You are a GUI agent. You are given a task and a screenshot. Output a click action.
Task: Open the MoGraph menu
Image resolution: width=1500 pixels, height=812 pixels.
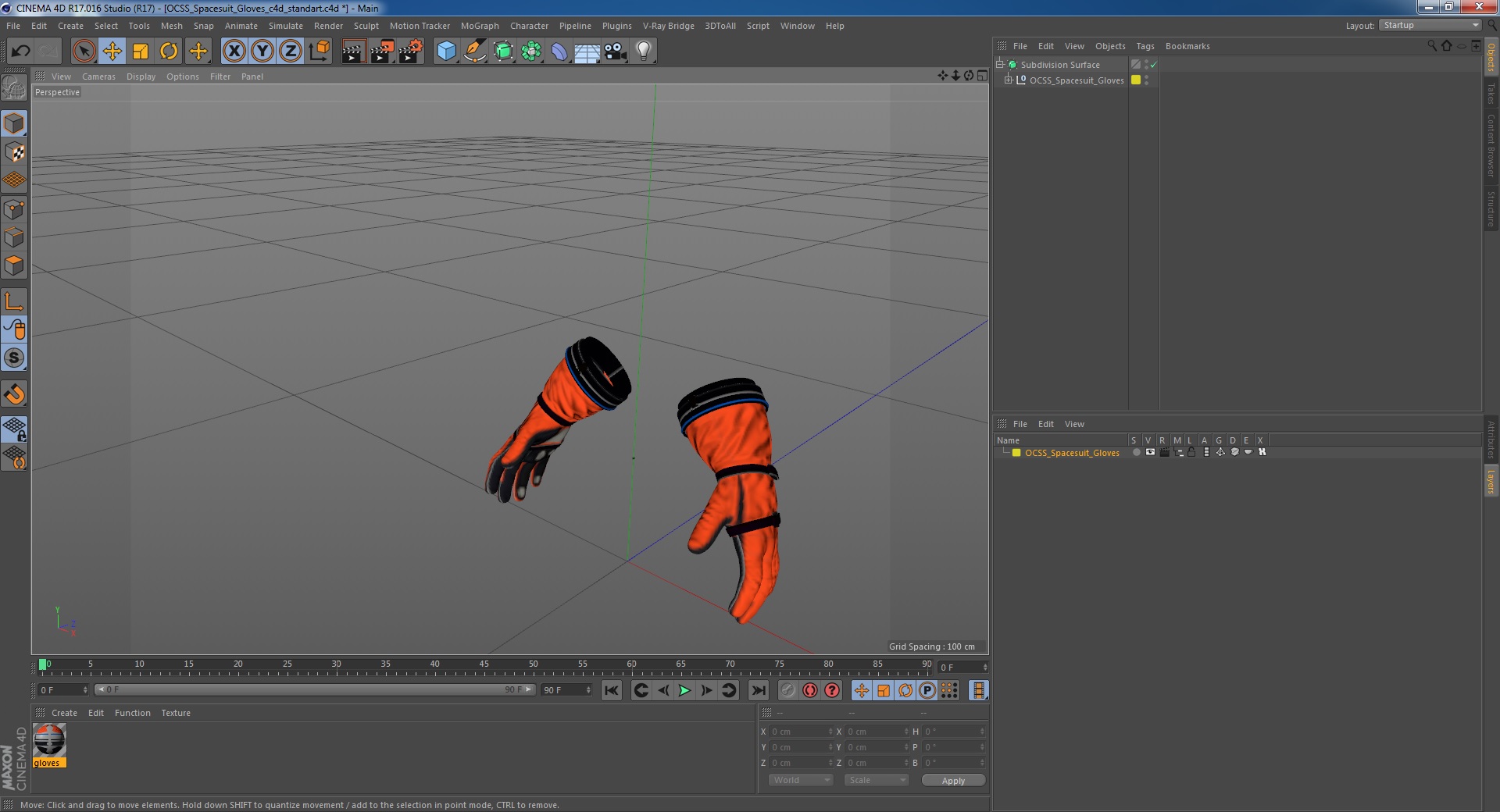[x=479, y=26]
